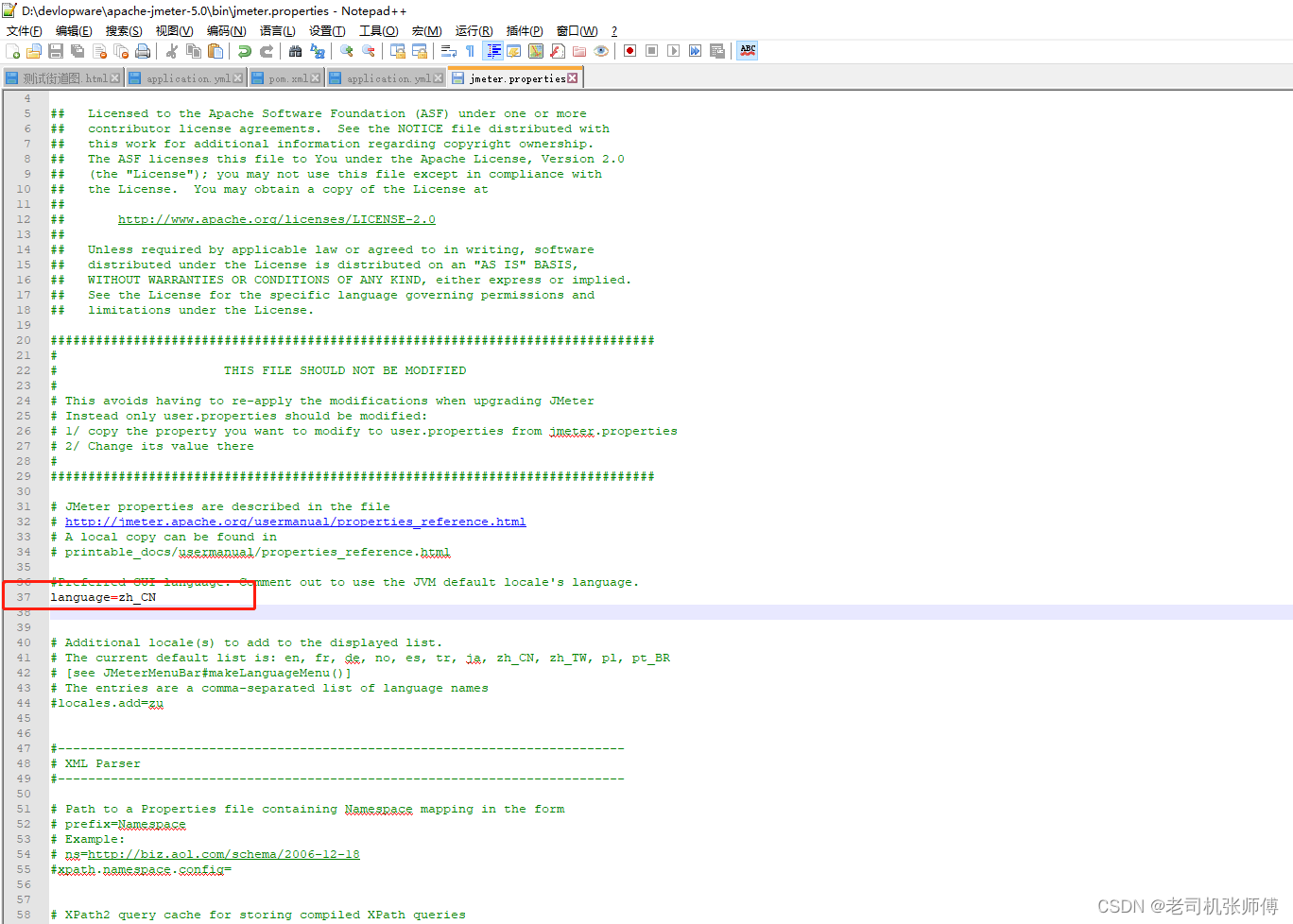This screenshot has width=1293, height=924.
Task: Open properties_reference.html link
Action: click(296, 522)
